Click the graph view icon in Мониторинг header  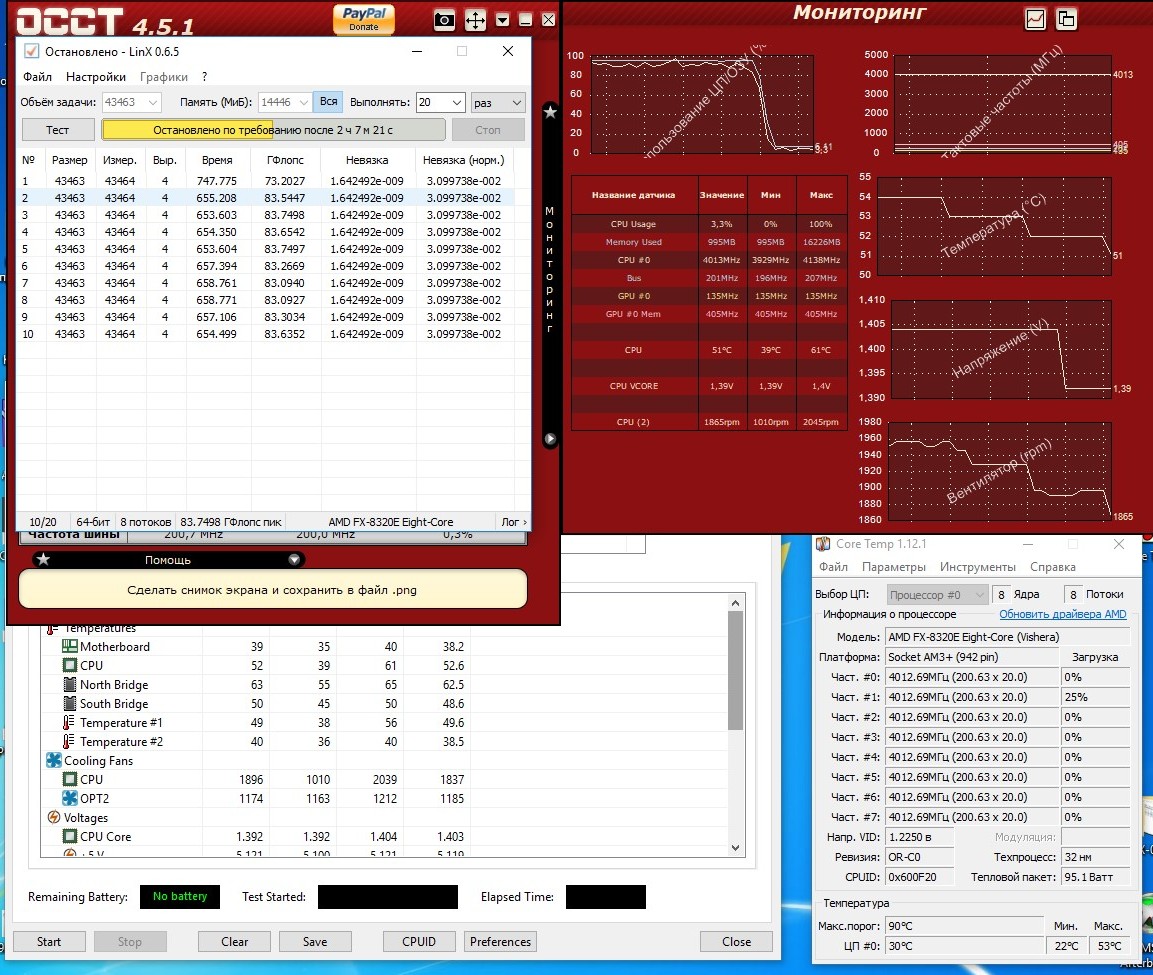(x=1035, y=18)
